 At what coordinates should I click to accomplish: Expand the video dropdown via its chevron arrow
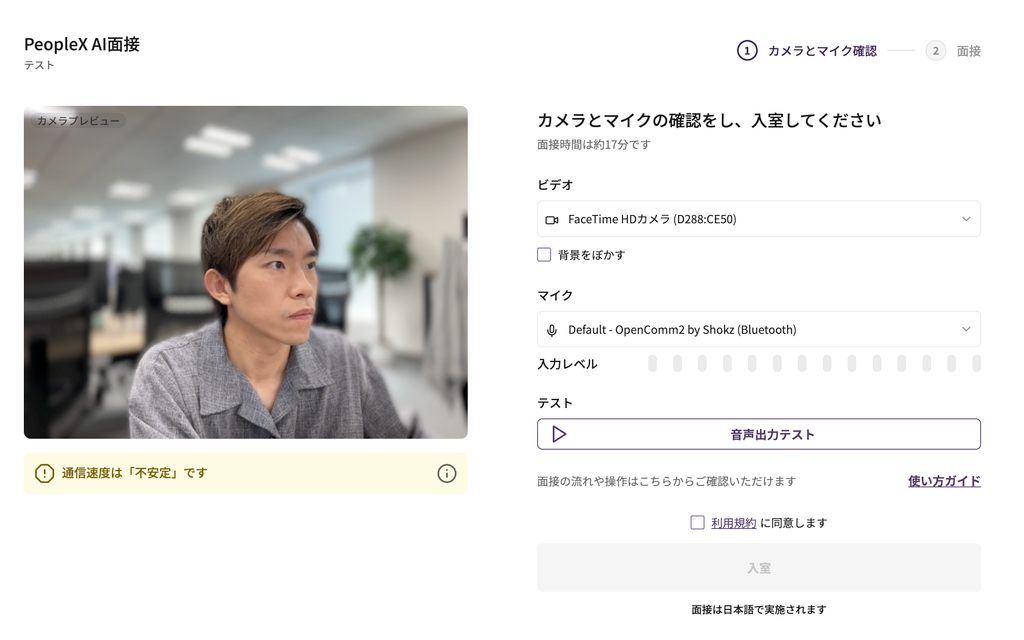pos(966,218)
